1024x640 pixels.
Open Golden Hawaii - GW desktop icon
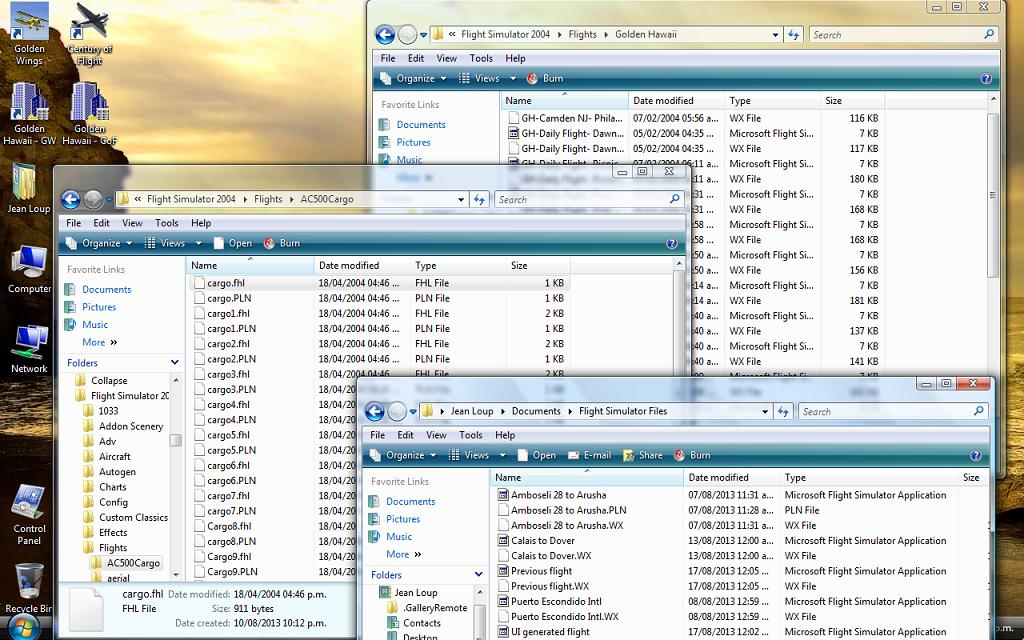coord(29,114)
